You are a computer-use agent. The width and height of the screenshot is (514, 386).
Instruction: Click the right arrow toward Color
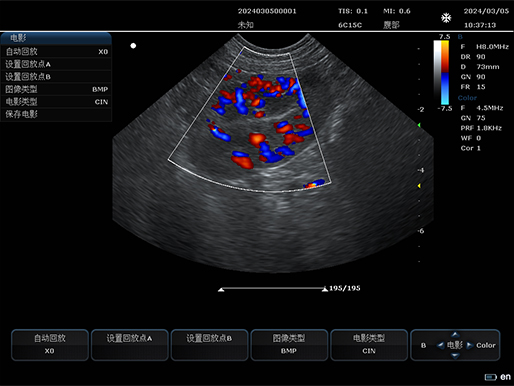pos(469,345)
